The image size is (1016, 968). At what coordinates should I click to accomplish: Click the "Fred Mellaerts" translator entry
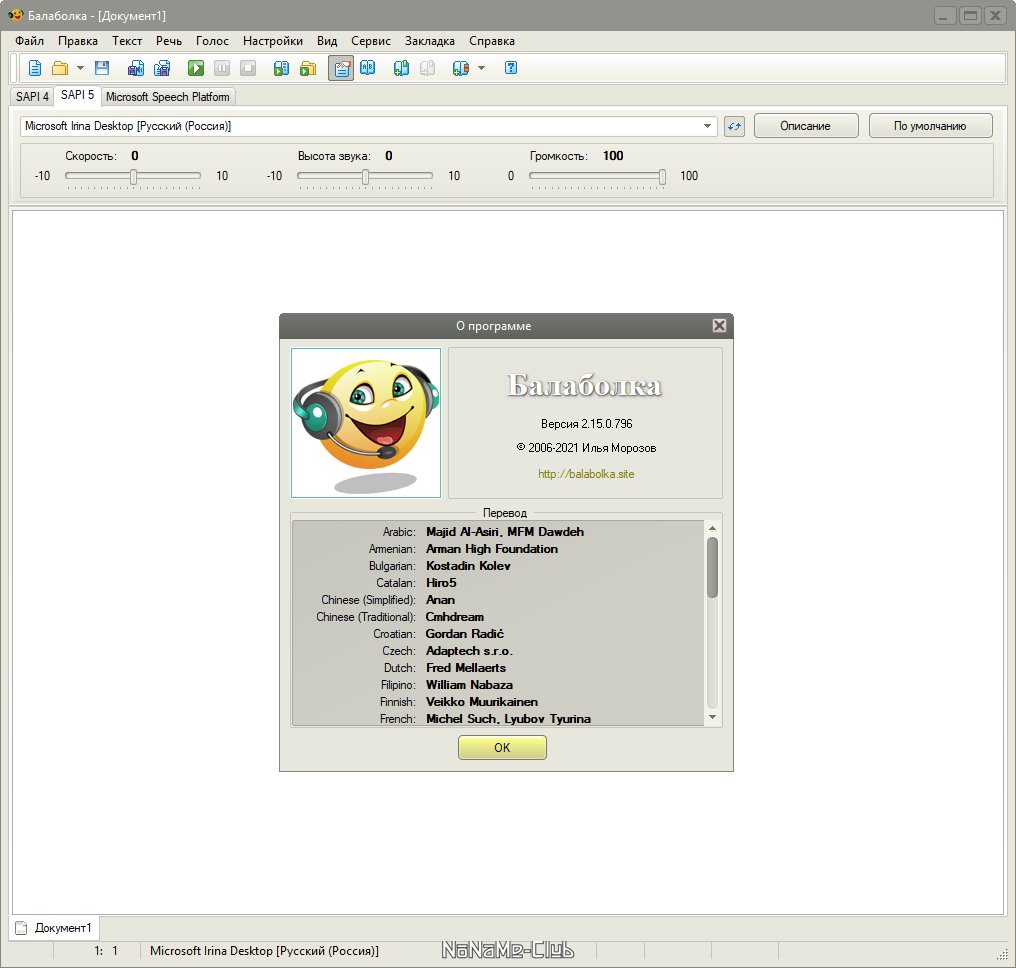coord(466,667)
